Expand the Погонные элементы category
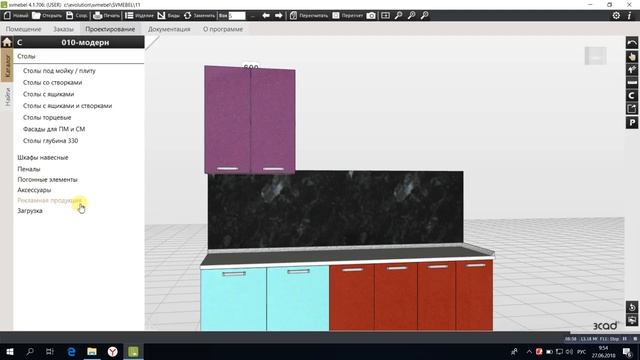The width and height of the screenshot is (640, 360). click(x=47, y=180)
